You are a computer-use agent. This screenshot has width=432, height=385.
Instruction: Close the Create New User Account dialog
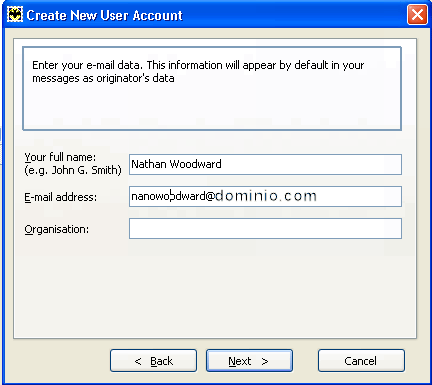coord(417,15)
